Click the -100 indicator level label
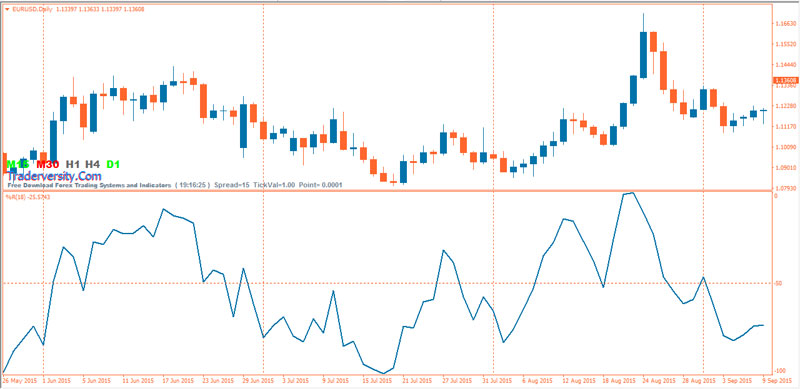The image size is (800, 389). click(x=780, y=371)
